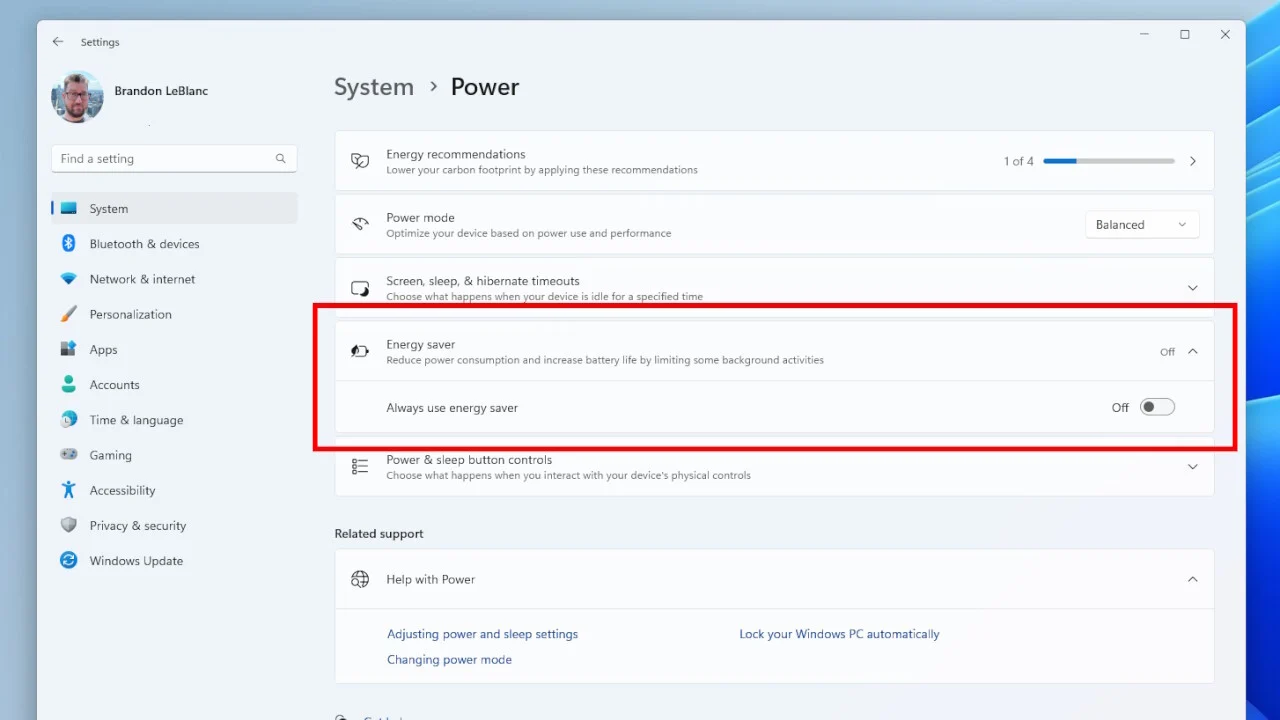Click the Gaming controller icon
Screen dimensions: 1280x720
(69, 455)
